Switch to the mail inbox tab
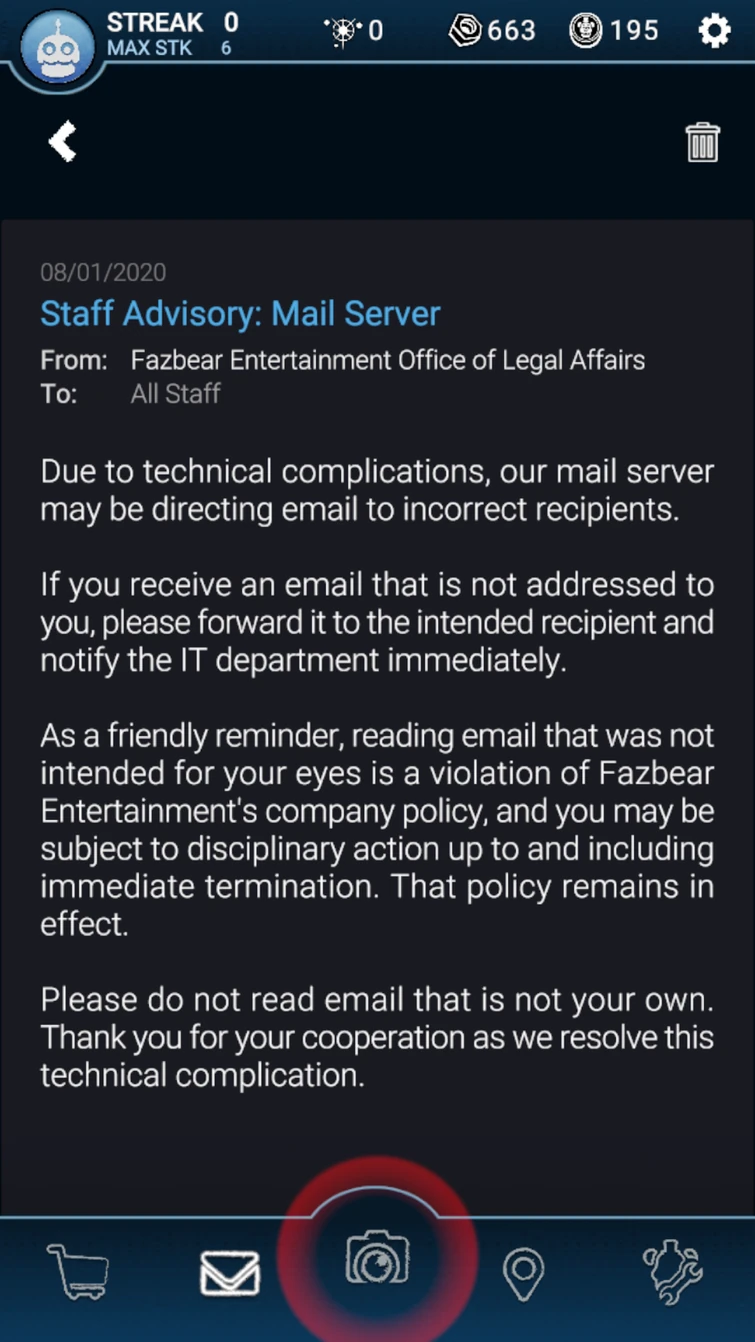The image size is (755, 1342). (230, 1273)
